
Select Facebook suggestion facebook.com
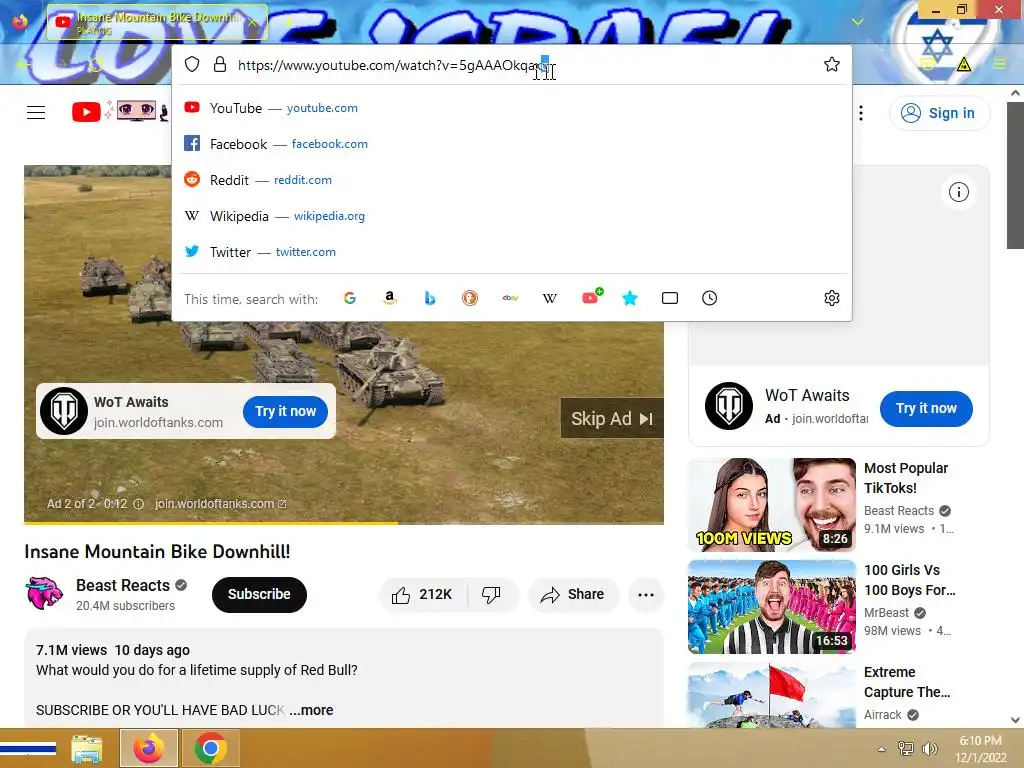511,144
